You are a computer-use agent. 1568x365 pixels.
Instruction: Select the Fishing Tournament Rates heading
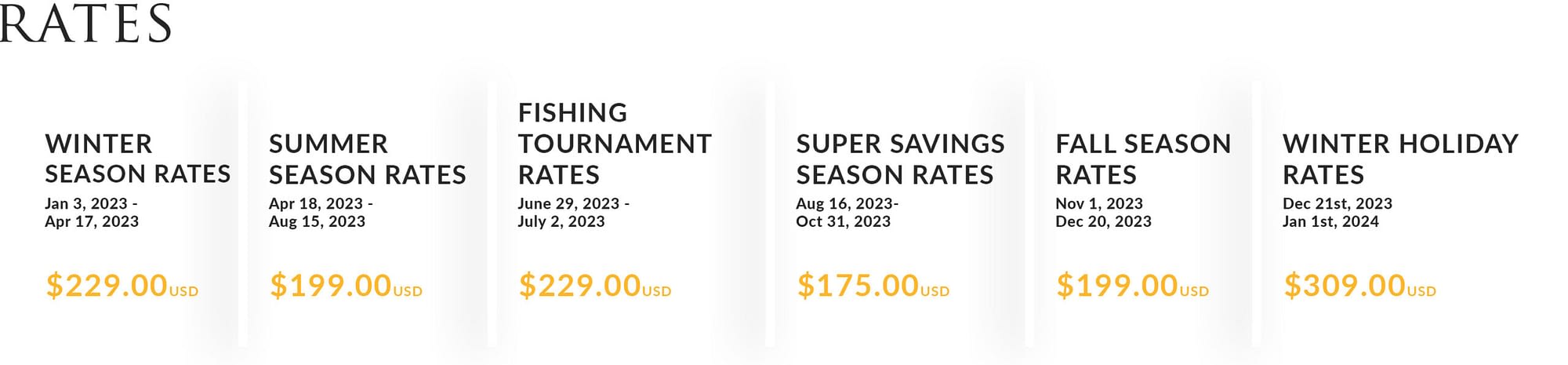pos(615,144)
